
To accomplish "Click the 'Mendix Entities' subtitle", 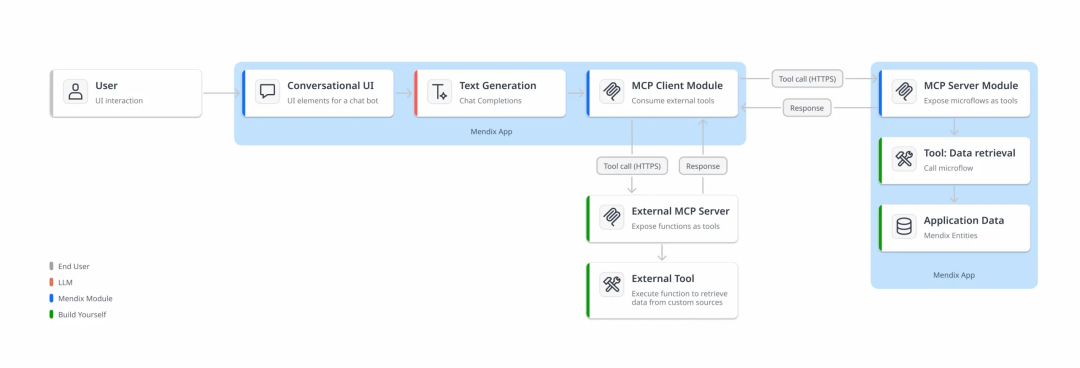I will coord(950,236).
